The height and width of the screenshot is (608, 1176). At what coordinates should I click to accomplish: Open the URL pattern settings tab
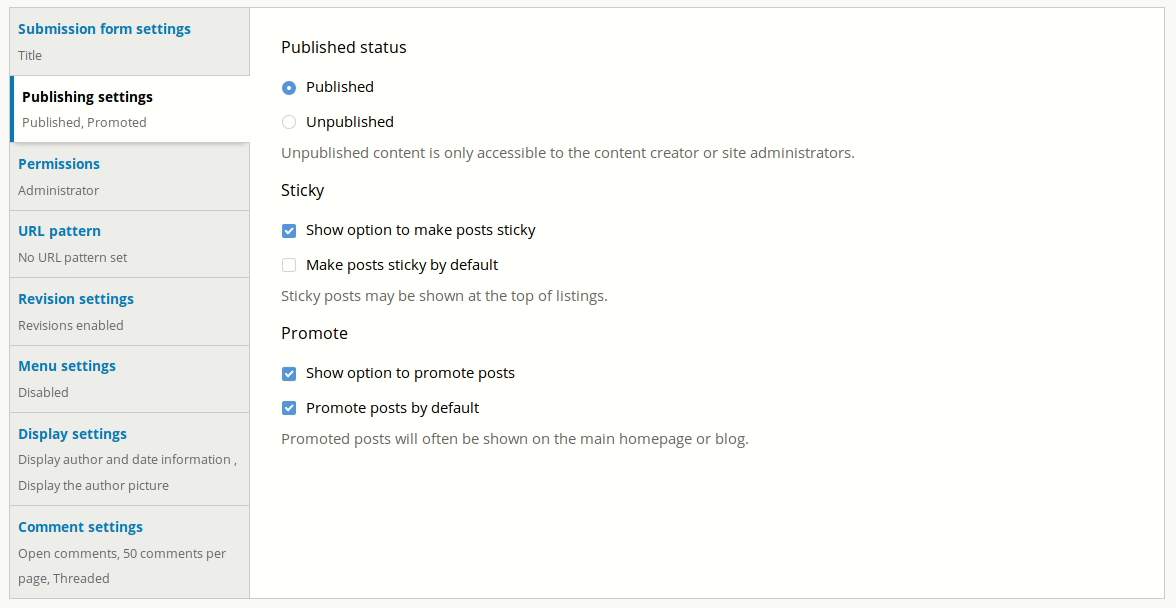tap(60, 231)
